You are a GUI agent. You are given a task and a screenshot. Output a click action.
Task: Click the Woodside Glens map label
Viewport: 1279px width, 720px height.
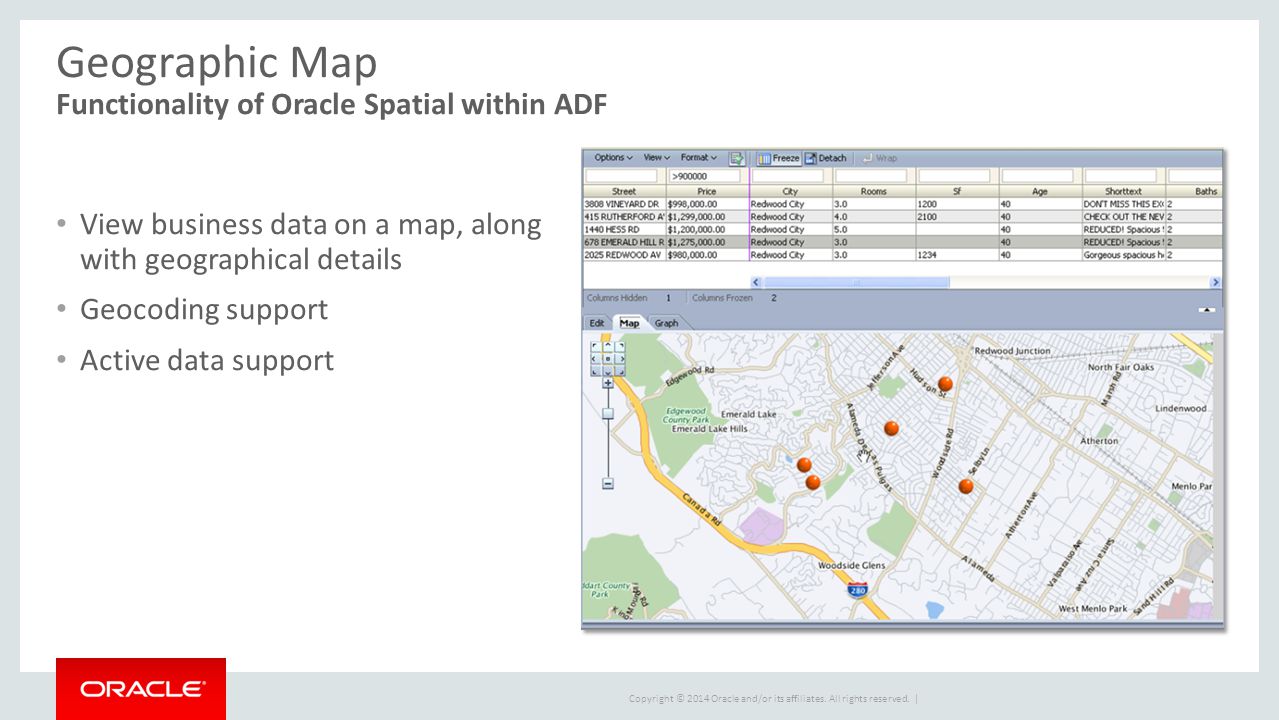pyautogui.click(x=851, y=565)
